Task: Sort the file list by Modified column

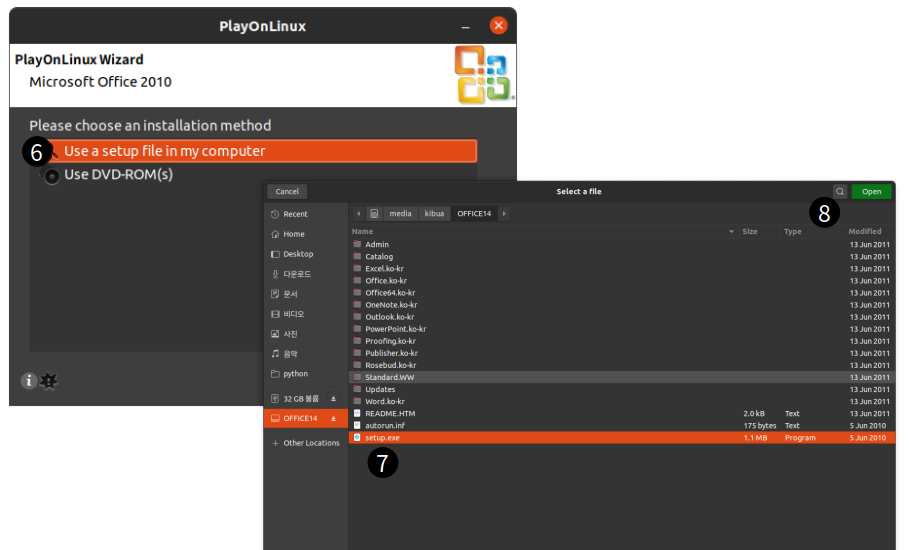Action: point(864,231)
